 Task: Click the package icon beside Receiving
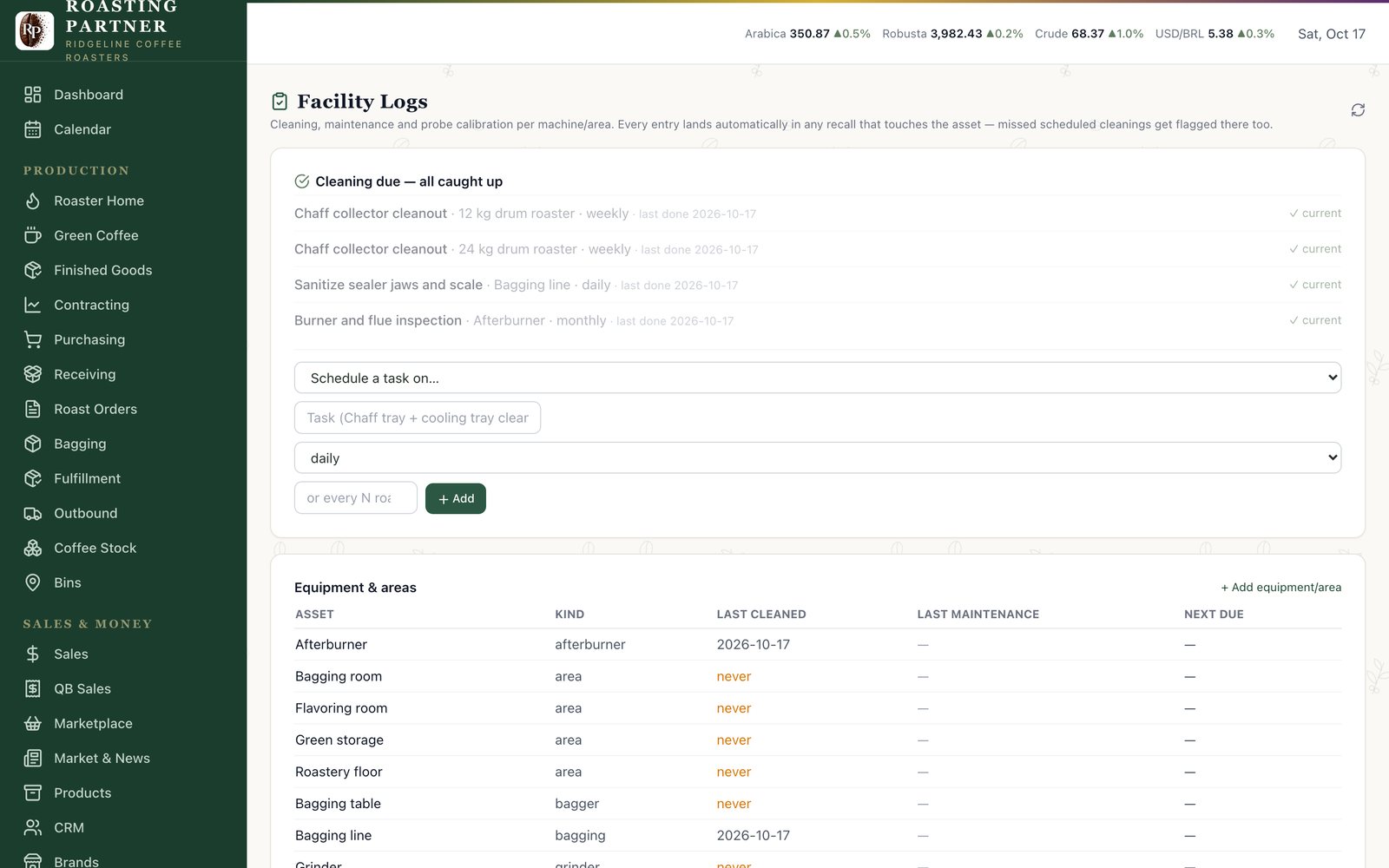[33, 374]
